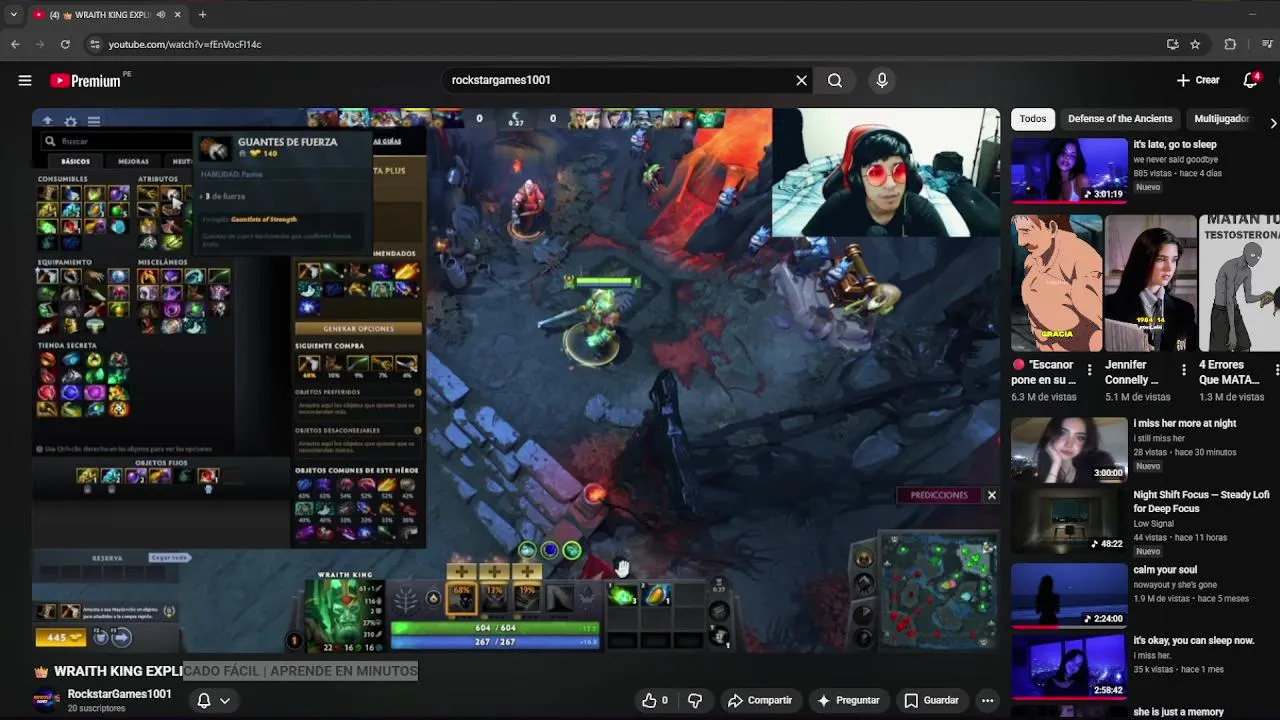1280x720 pixels.
Task: Open options menu for Jennifer Connelly short
Action: pos(1183,371)
